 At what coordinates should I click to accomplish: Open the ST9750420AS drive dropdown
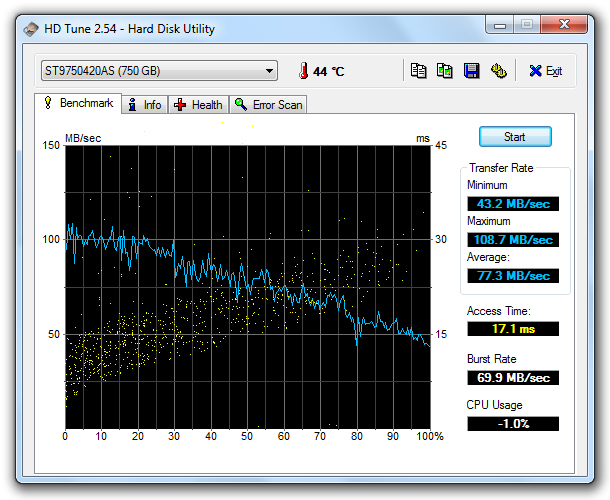[159, 71]
